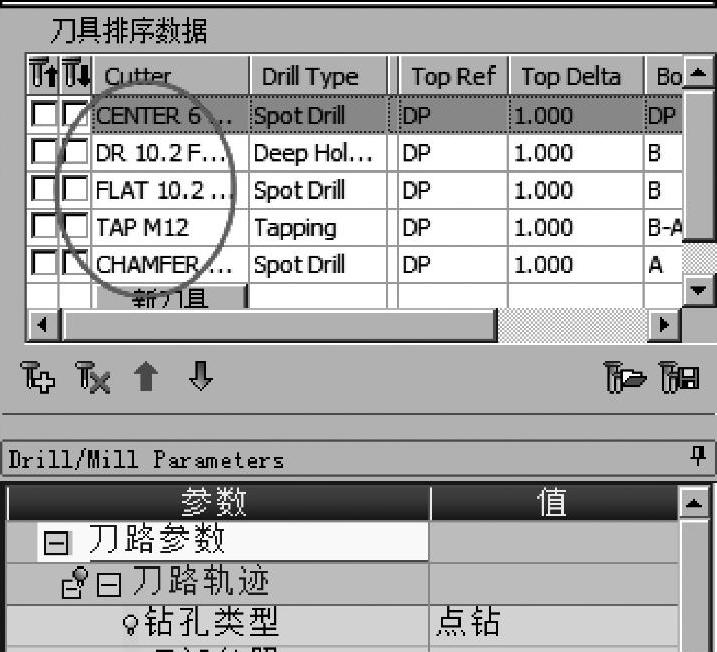717x652 pixels.
Task: Tick second checkbox in CENTER 6 row
Action: pyautogui.click(x=75, y=113)
